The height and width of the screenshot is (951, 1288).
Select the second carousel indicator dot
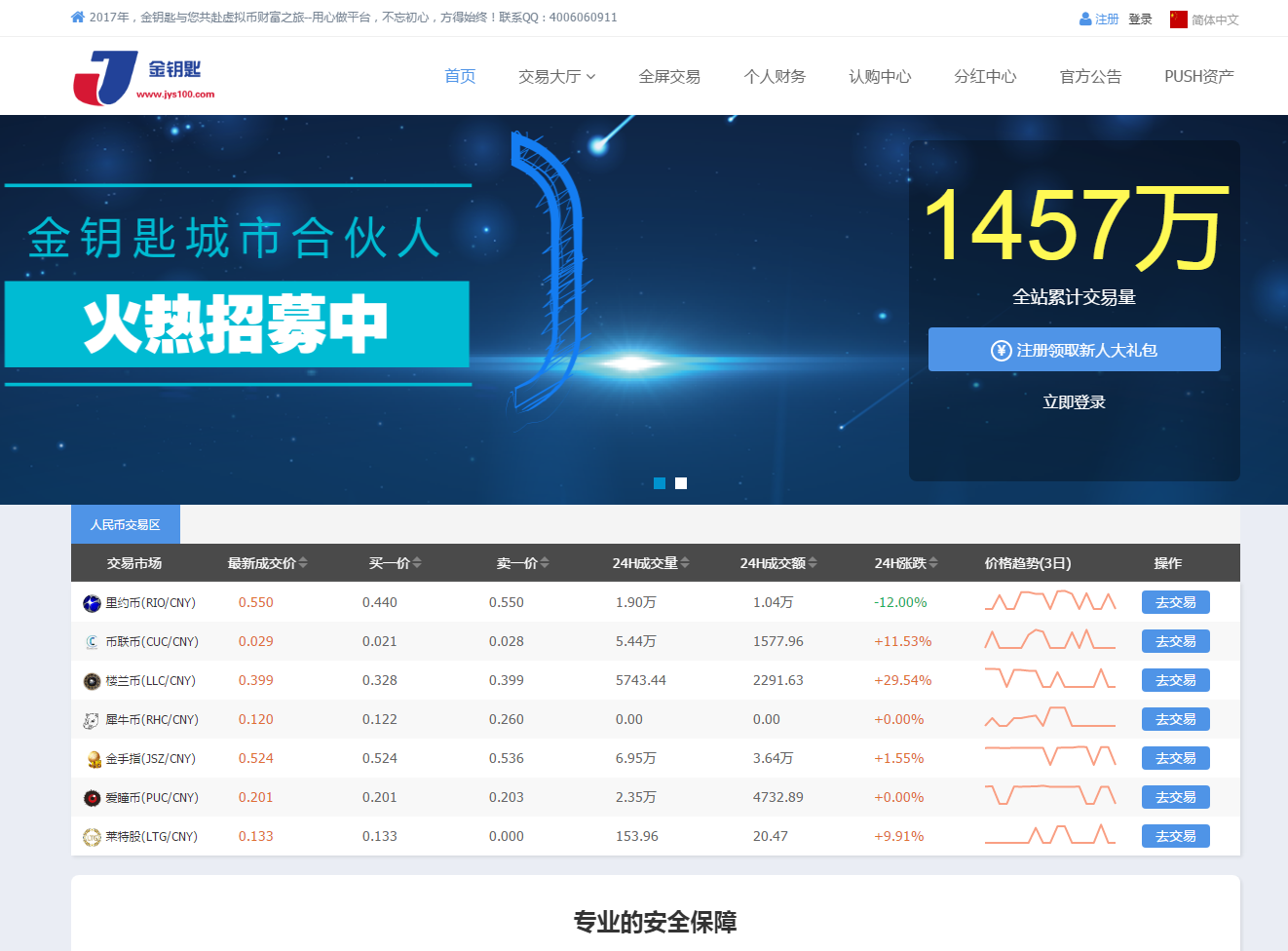pyautogui.click(x=681, y=482)
